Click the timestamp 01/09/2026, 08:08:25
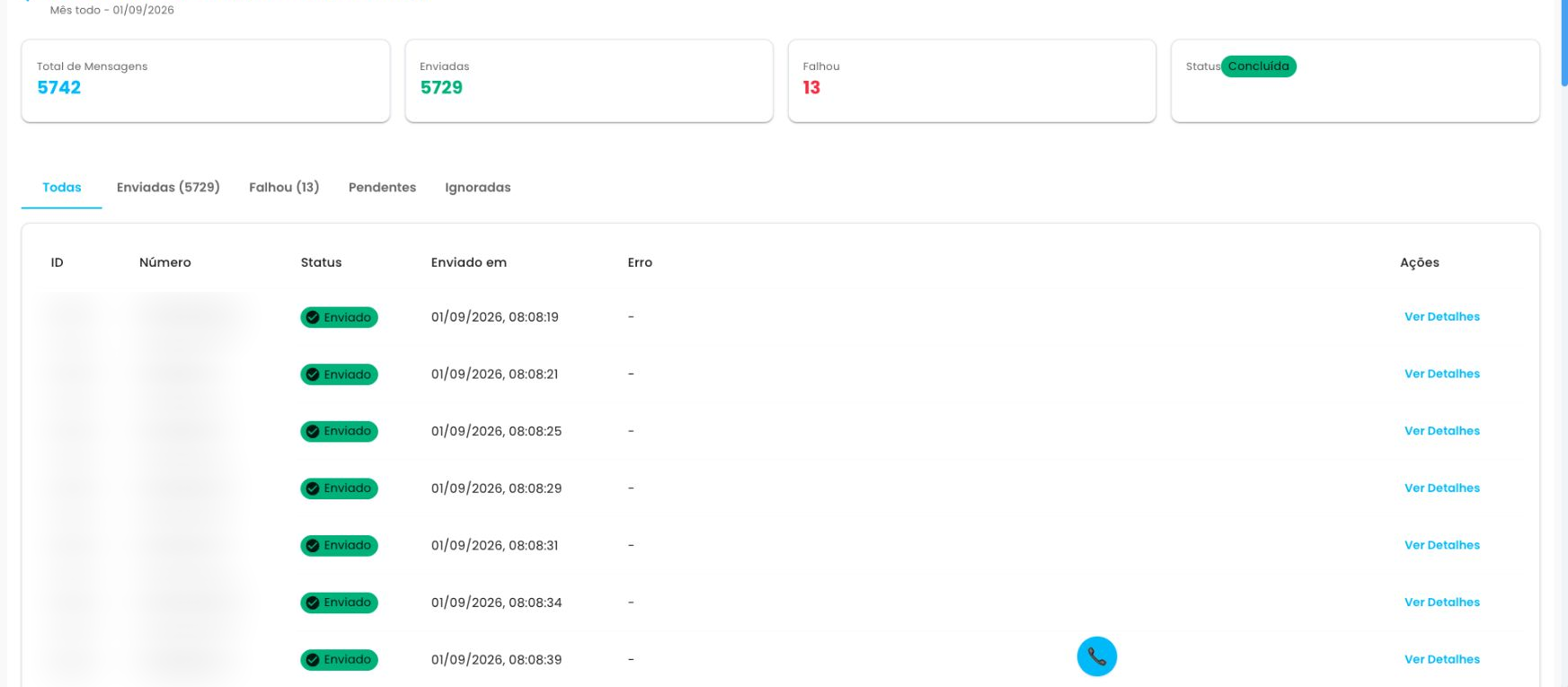1568x687 pixels. tap(496, 431)
